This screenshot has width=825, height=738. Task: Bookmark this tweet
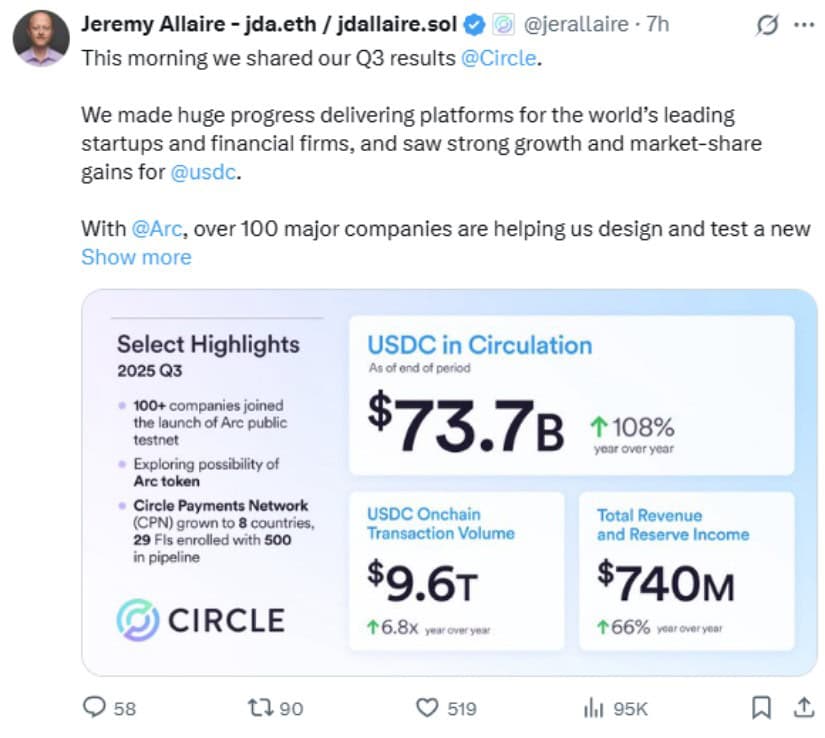[760, 708]
